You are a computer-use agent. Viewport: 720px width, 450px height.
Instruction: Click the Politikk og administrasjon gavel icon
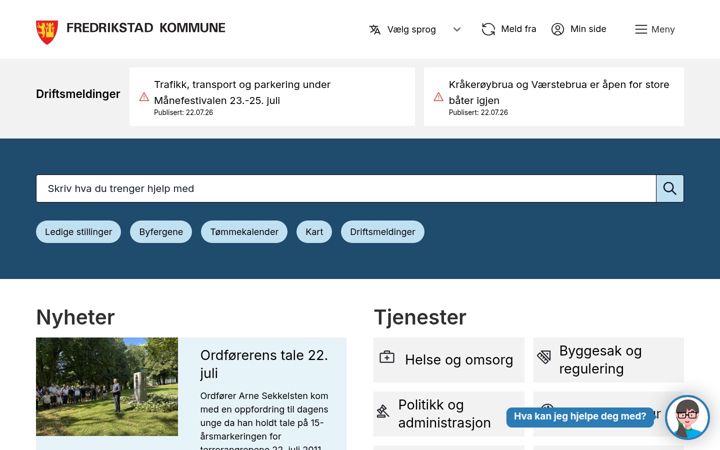pos(382,411)
